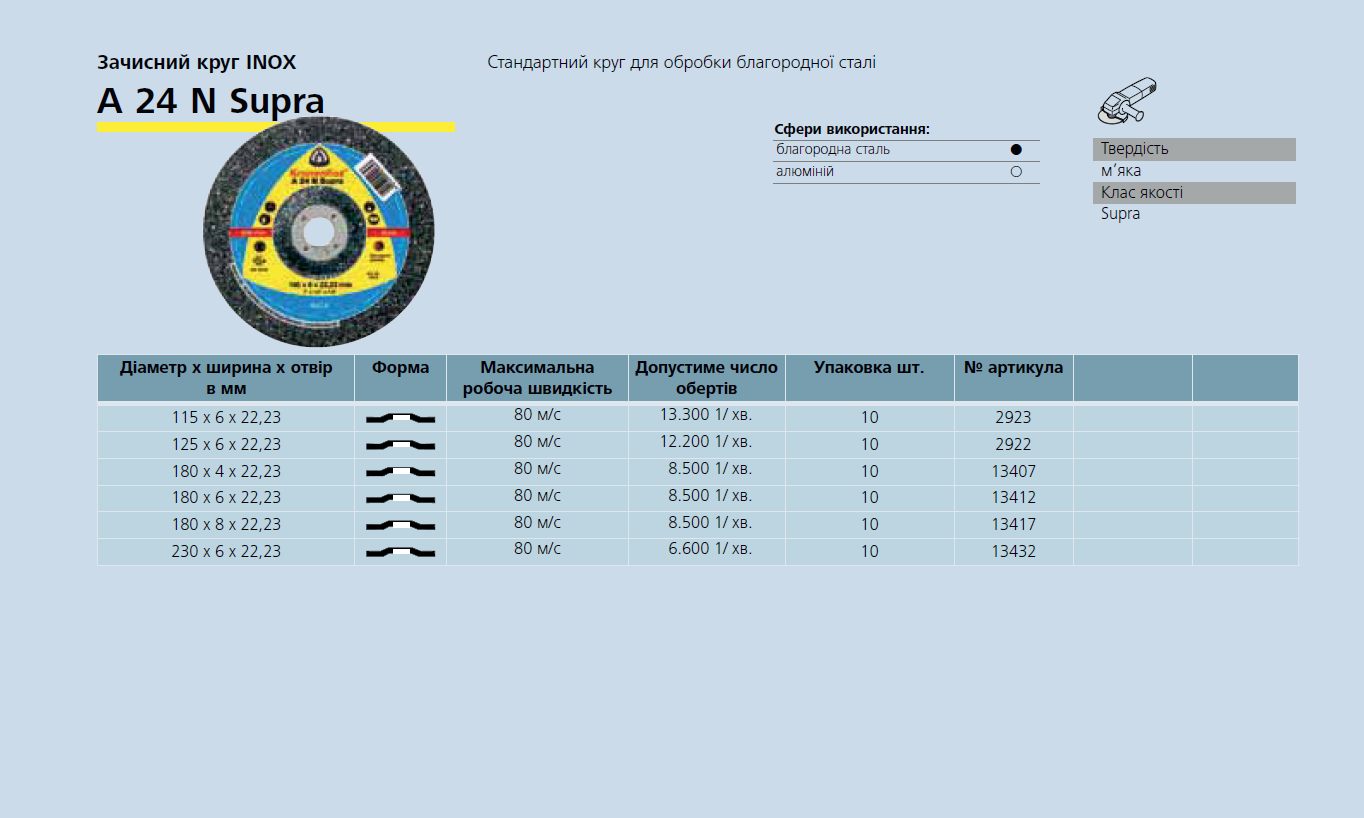Click the 'м'яка' hardness value
This screenshot has height=818, width=1364.
point(1121,171)
